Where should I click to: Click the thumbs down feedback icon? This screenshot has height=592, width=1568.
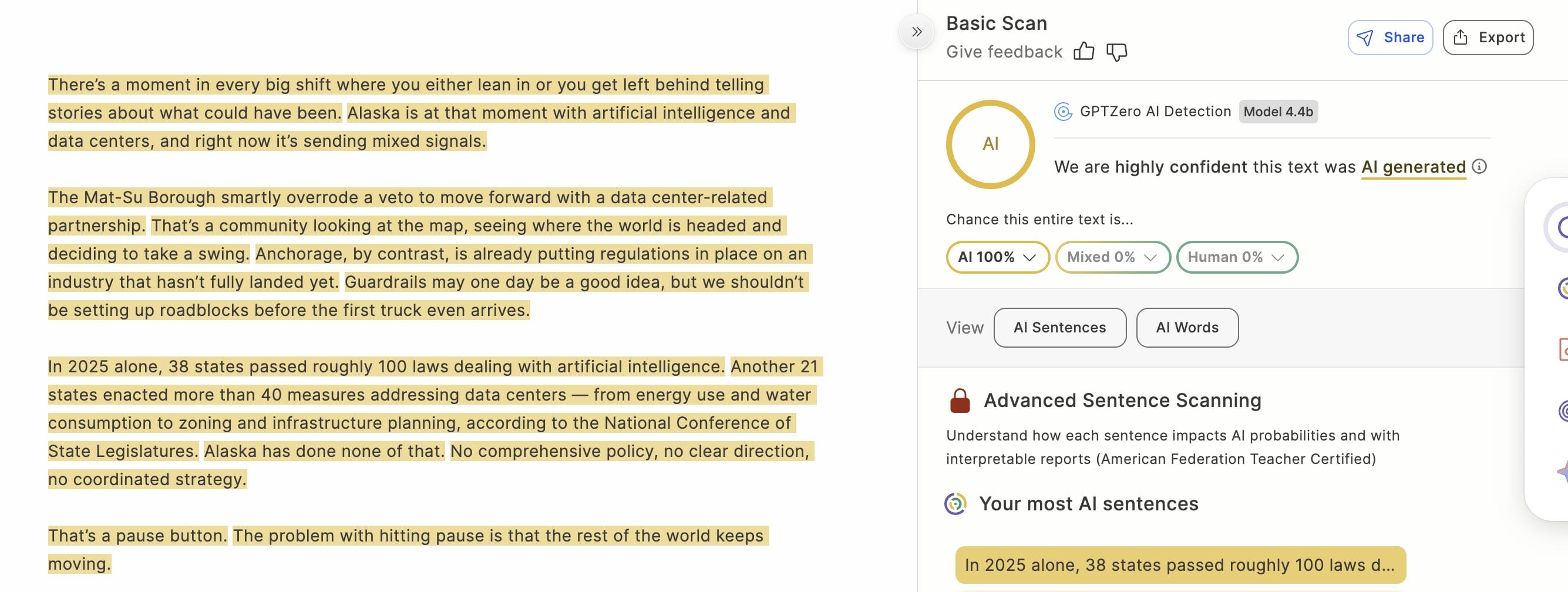coord(1116,52)
